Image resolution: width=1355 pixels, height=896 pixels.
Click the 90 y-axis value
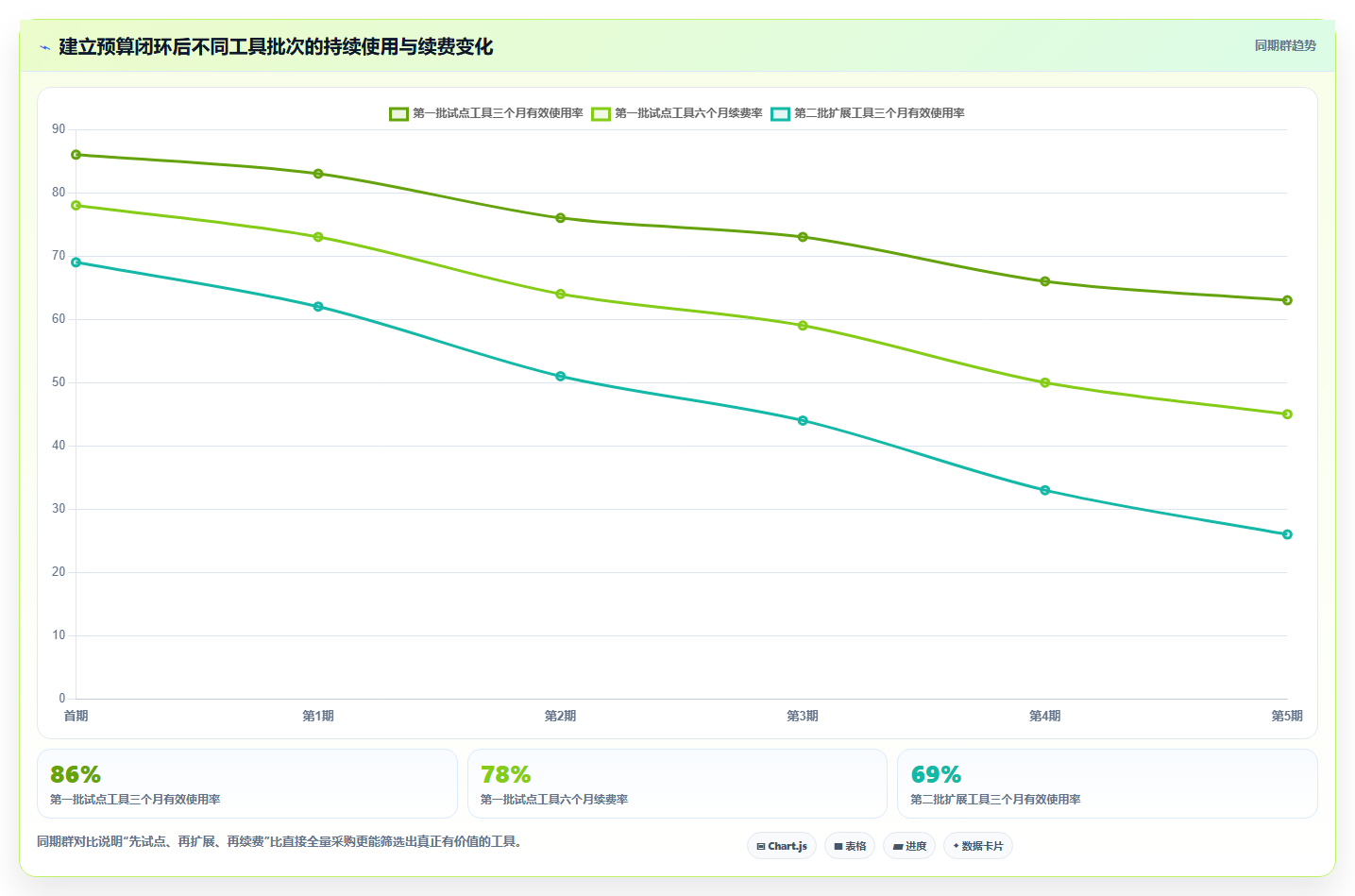click(59, 129)
